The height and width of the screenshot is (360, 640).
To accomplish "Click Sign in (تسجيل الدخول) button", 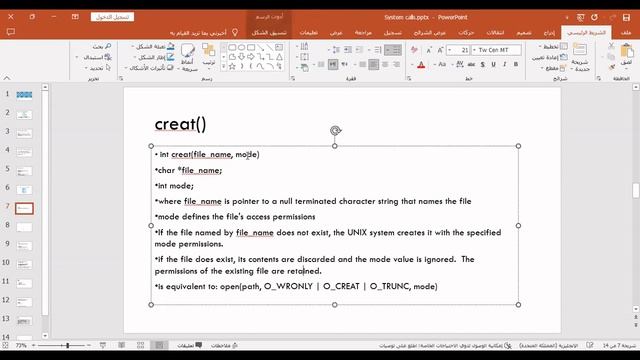I will point(112,17).
